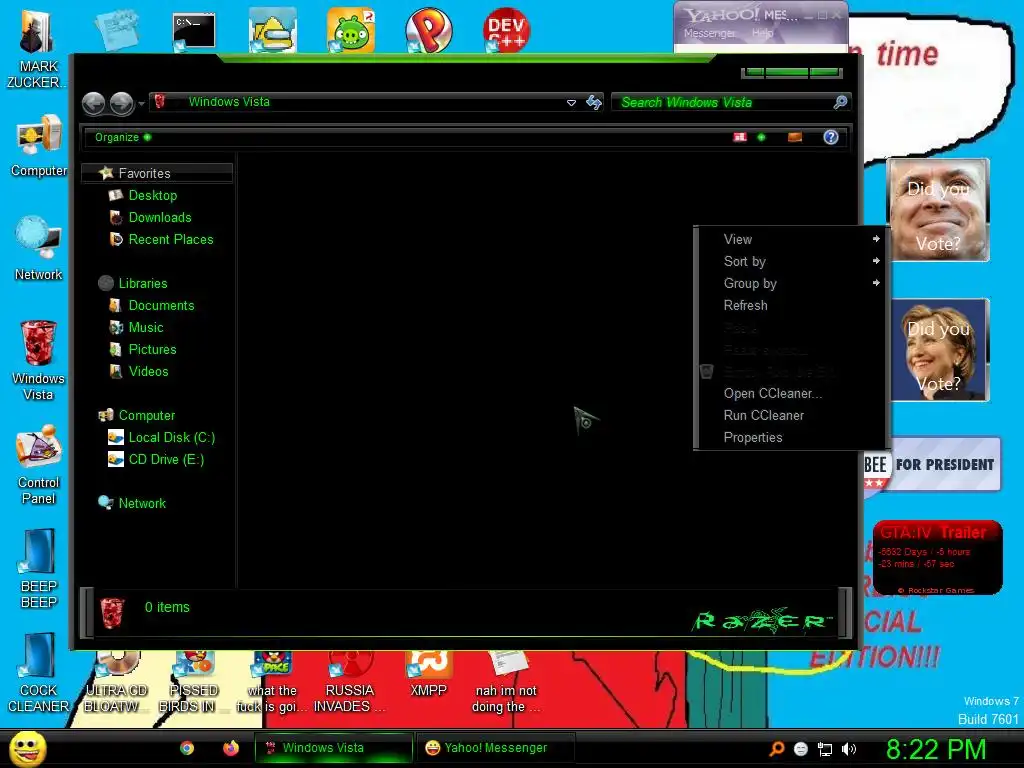Click the Network desktop icon
The image size is (1024, 768).
pyautogui.click(x=39, y=248)
